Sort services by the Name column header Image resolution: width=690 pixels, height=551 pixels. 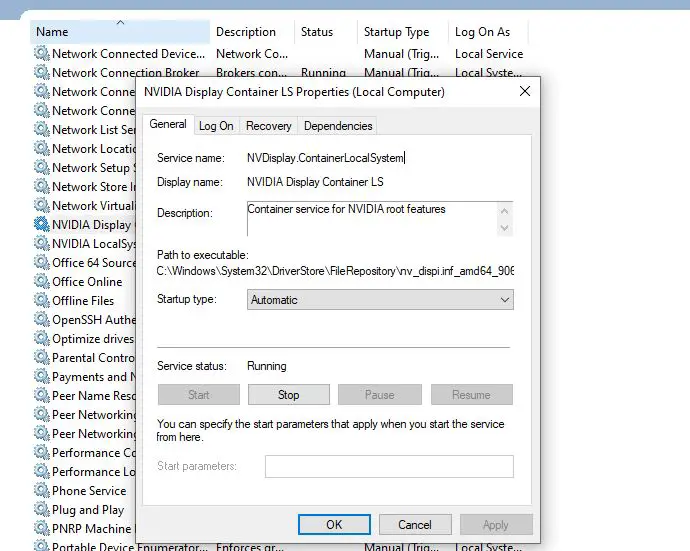coord(120,32)
